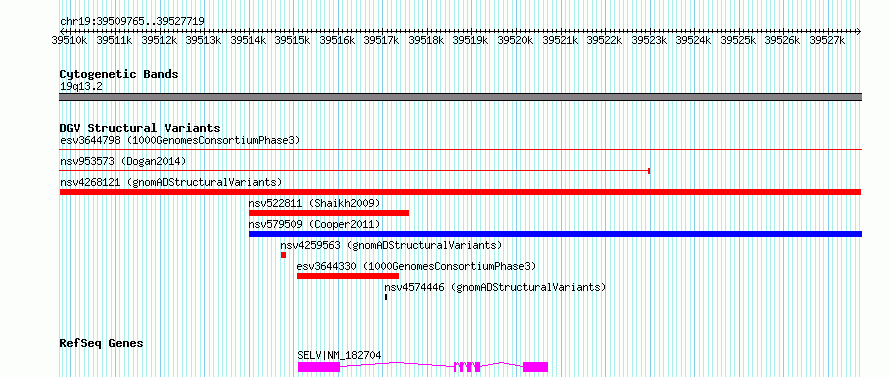Viewport: 890px width, 377px height.
Task: Click the 39515k ruler label
Action: (x=292, y=40)
